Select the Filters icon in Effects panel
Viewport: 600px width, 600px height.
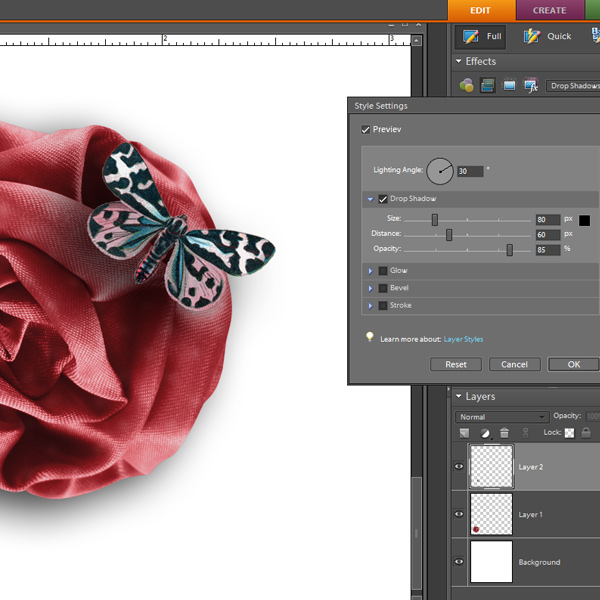point(467,86)
